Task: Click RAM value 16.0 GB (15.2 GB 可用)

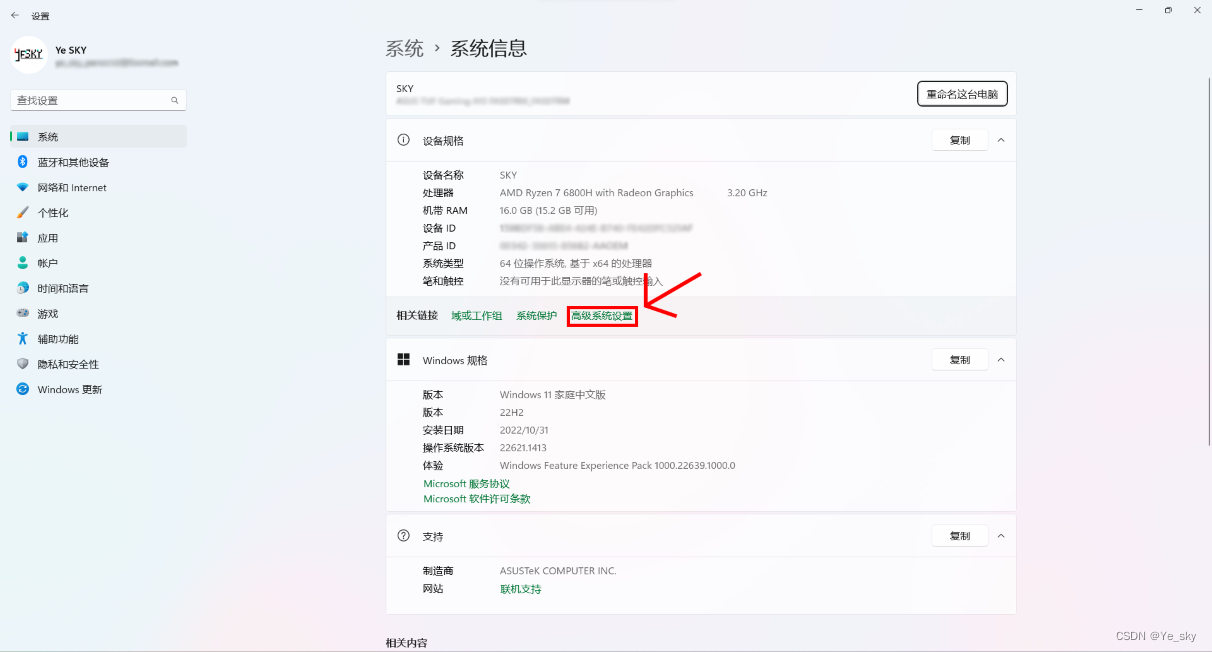Action: click(x=548, y=211)
